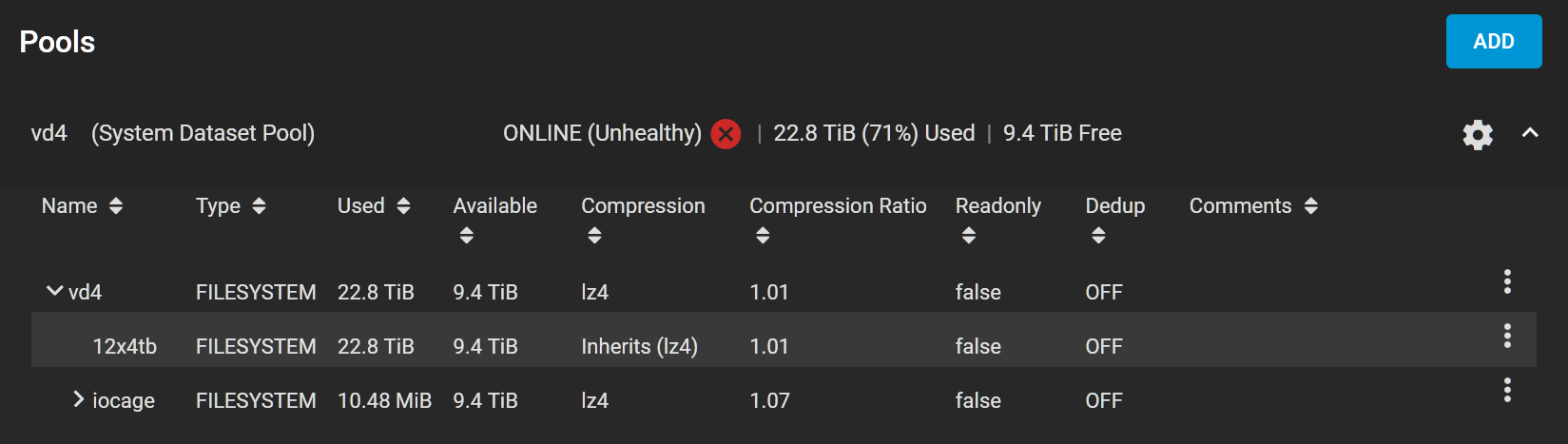Sort by Readonly column arrows
The height and width of the screenshot is (444, 1568).
tap(969, 236)
